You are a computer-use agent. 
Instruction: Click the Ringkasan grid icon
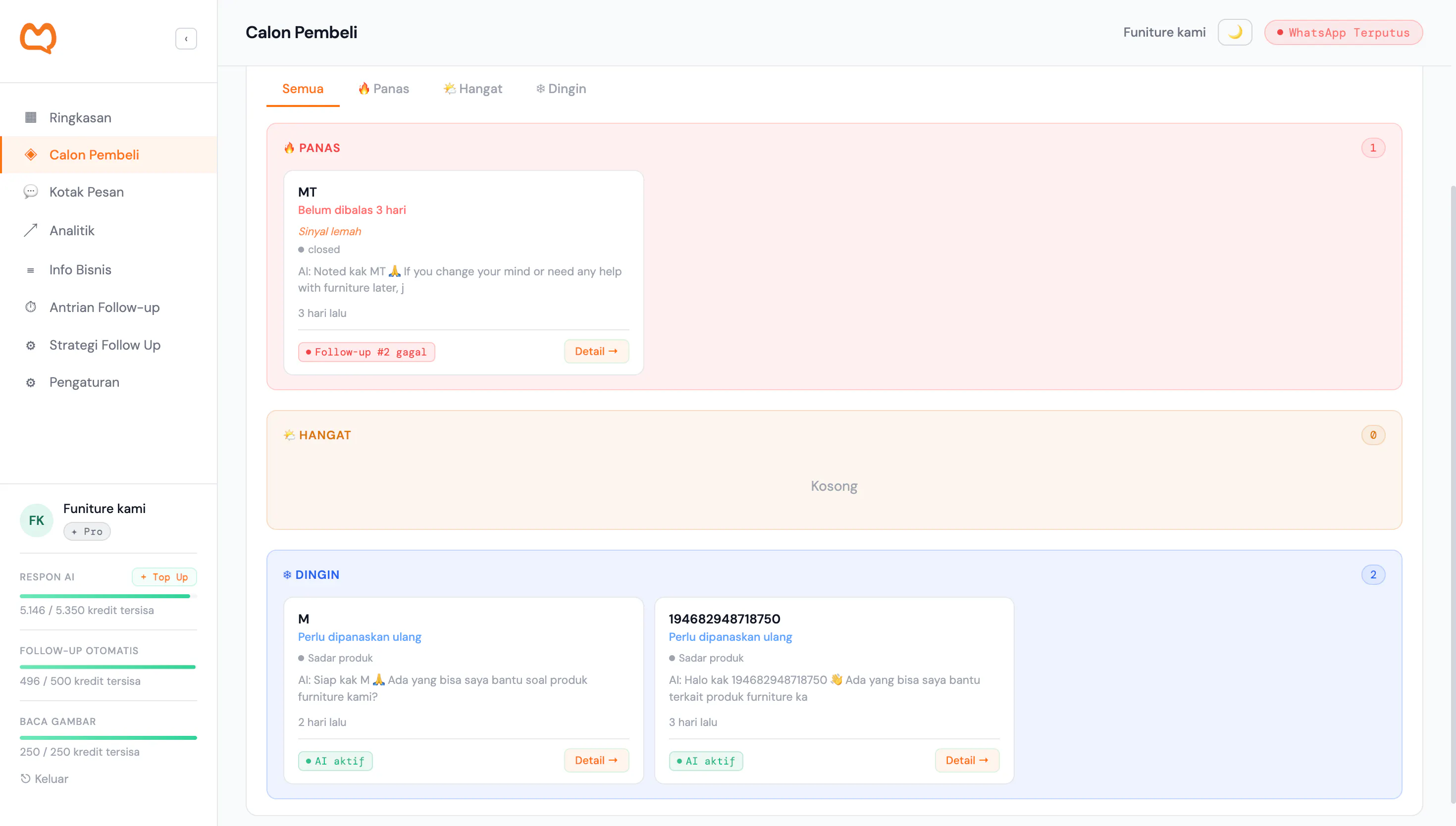point(31,117)
